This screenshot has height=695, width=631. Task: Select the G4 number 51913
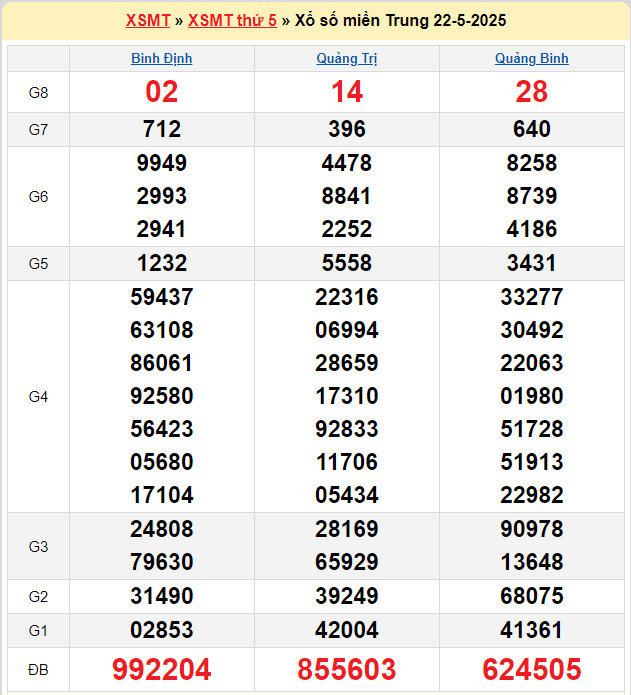coord(532,462)
